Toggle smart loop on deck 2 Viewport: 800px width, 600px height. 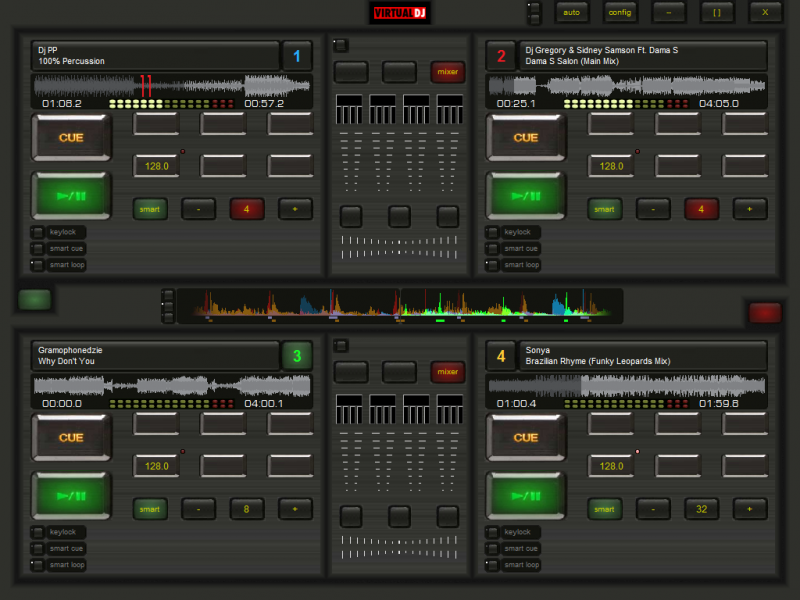point(513,265)
